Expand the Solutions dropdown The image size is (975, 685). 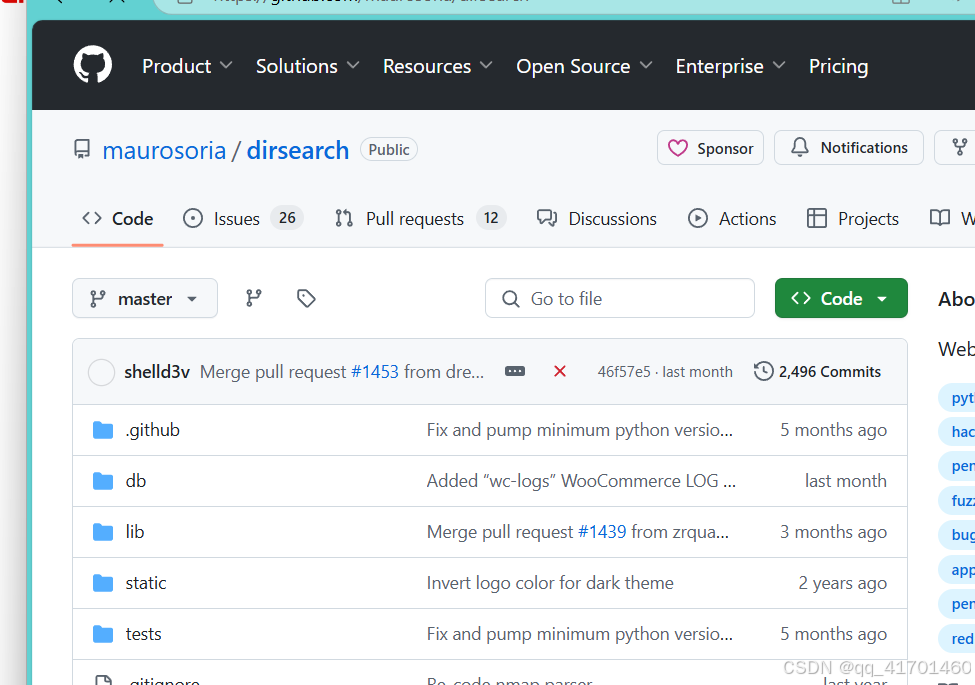pyautogui.click(x=307, y=66)
